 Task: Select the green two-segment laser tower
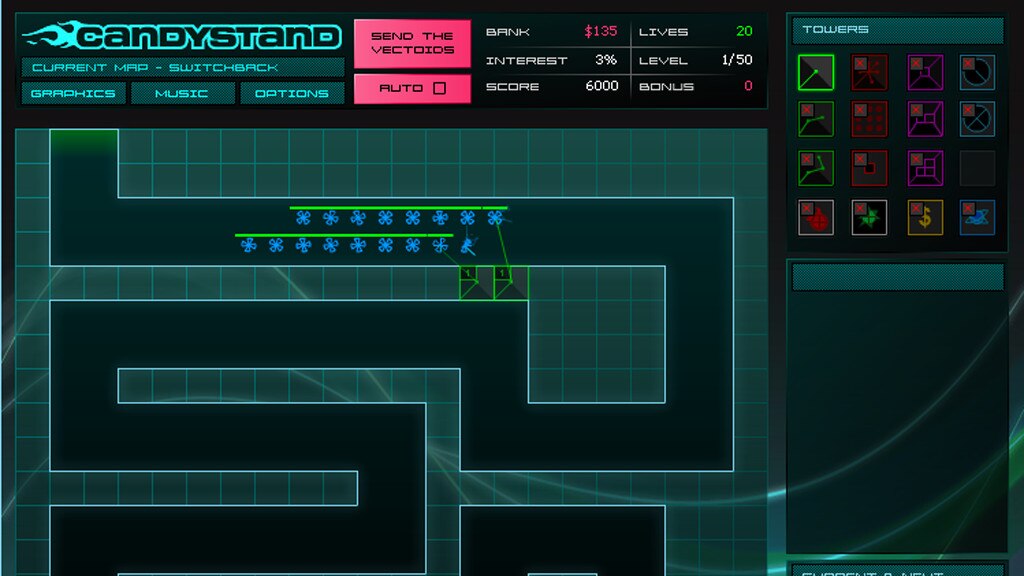[816, 119]
